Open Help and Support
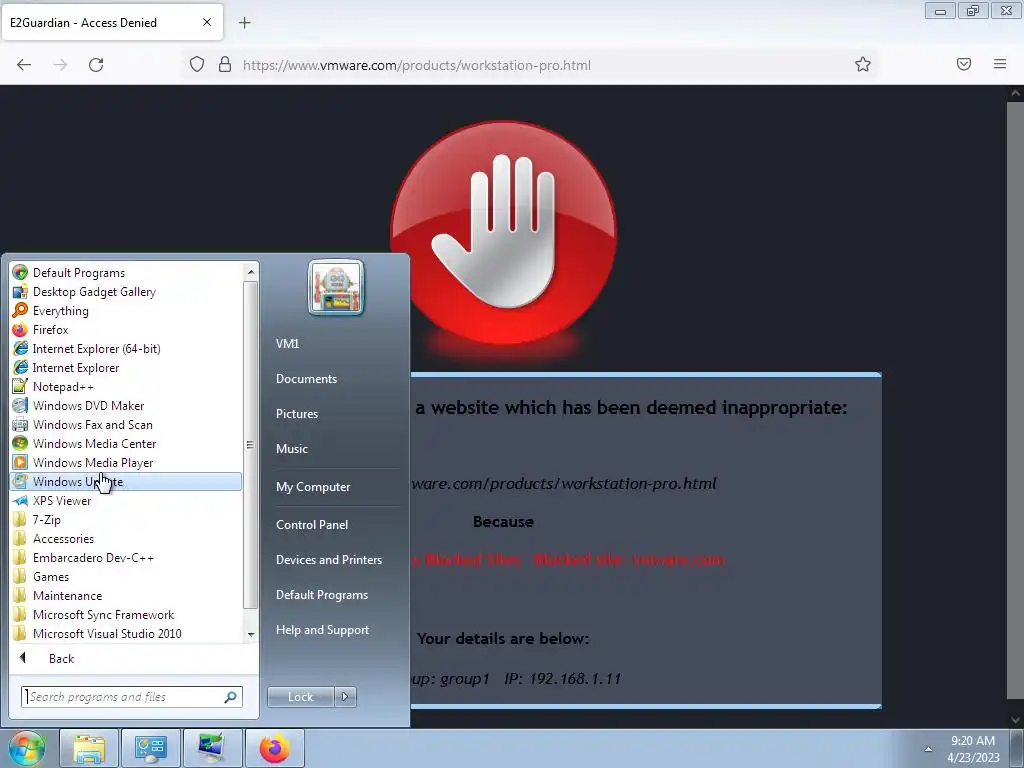Screen dimensions: 1024x768 pos(322,630)
